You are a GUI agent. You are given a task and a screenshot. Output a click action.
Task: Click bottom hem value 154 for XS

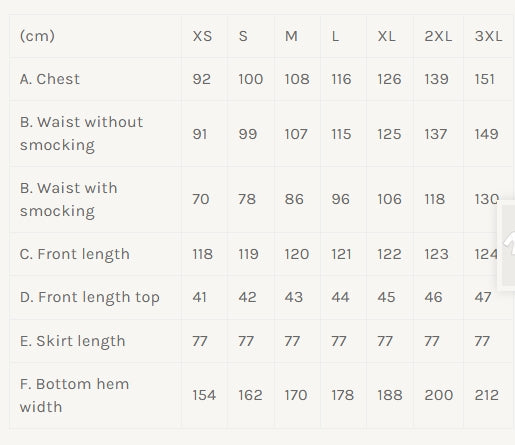(204, 395)
